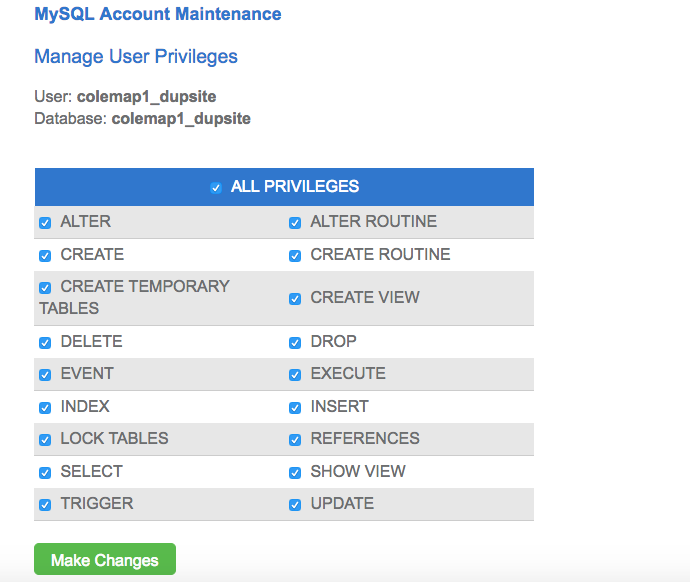The image size is (690, 582).
Task: Toggle the ALTER privilege checkbox
Action: 45,223
